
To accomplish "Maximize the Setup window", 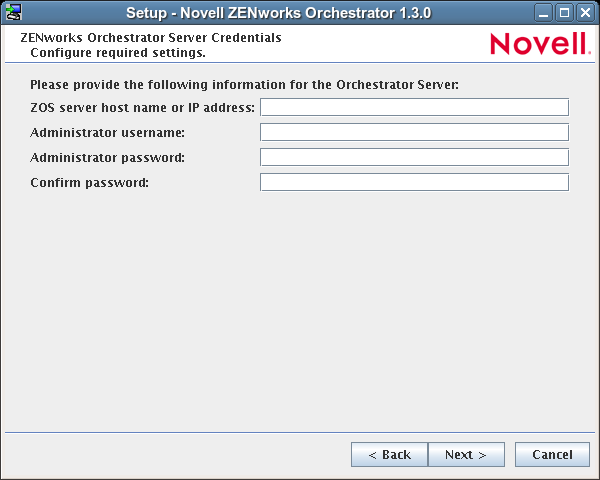I will [564, 13].
